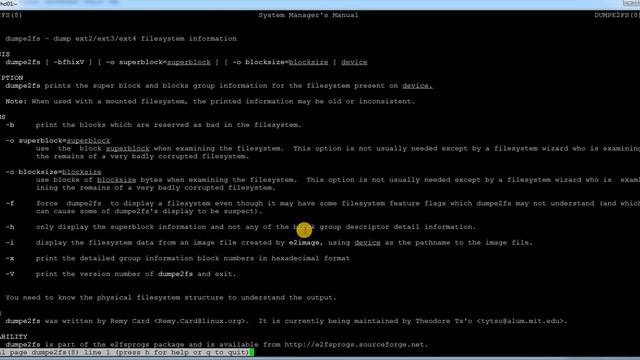Click underlined "device" ending the synopsis line
Viewport: 640px width, 360px height.
pos(354,62)
